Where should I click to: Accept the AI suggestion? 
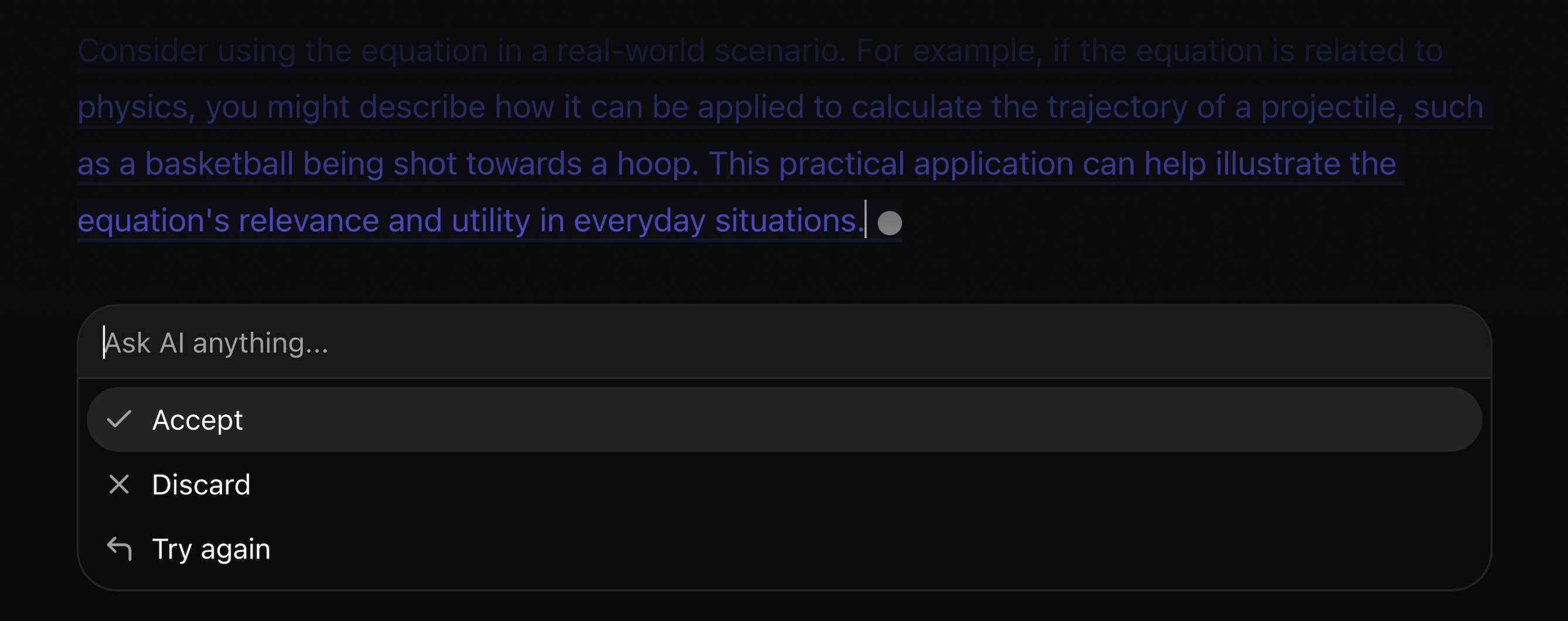197,419
